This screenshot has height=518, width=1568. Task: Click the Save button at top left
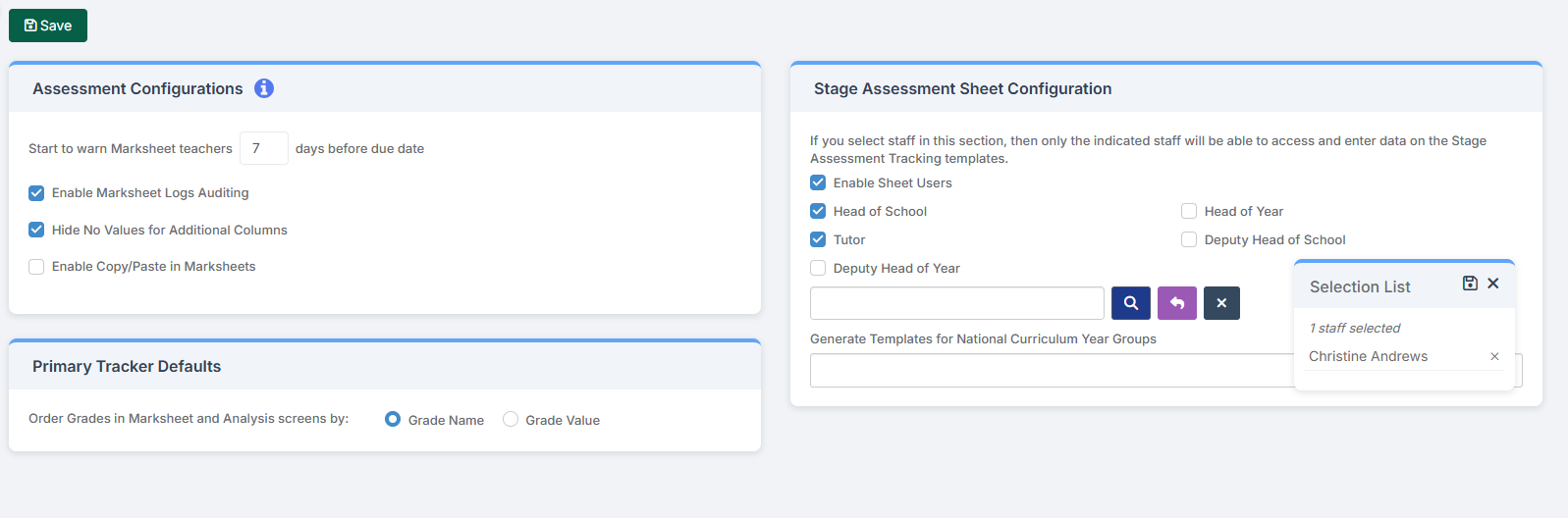click(x=48, y=26)
